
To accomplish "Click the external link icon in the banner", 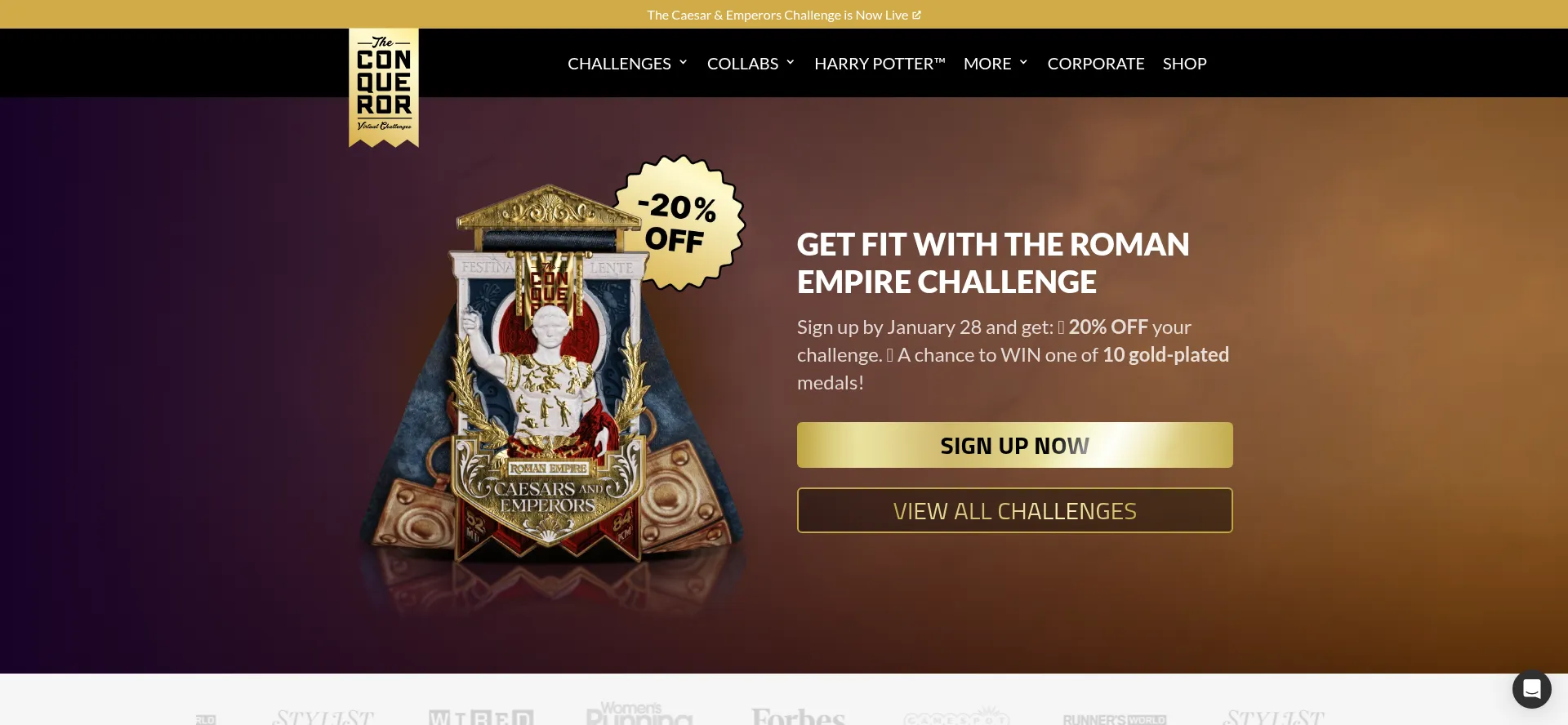I will 916,15.
